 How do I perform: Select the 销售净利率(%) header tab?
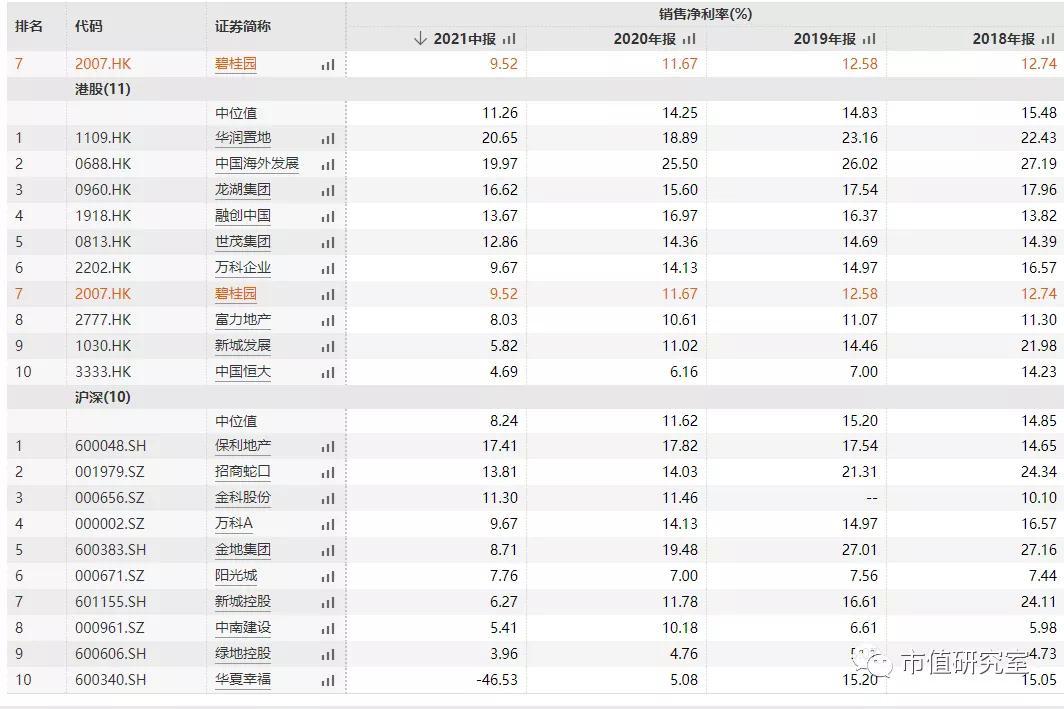pos(704,14)
